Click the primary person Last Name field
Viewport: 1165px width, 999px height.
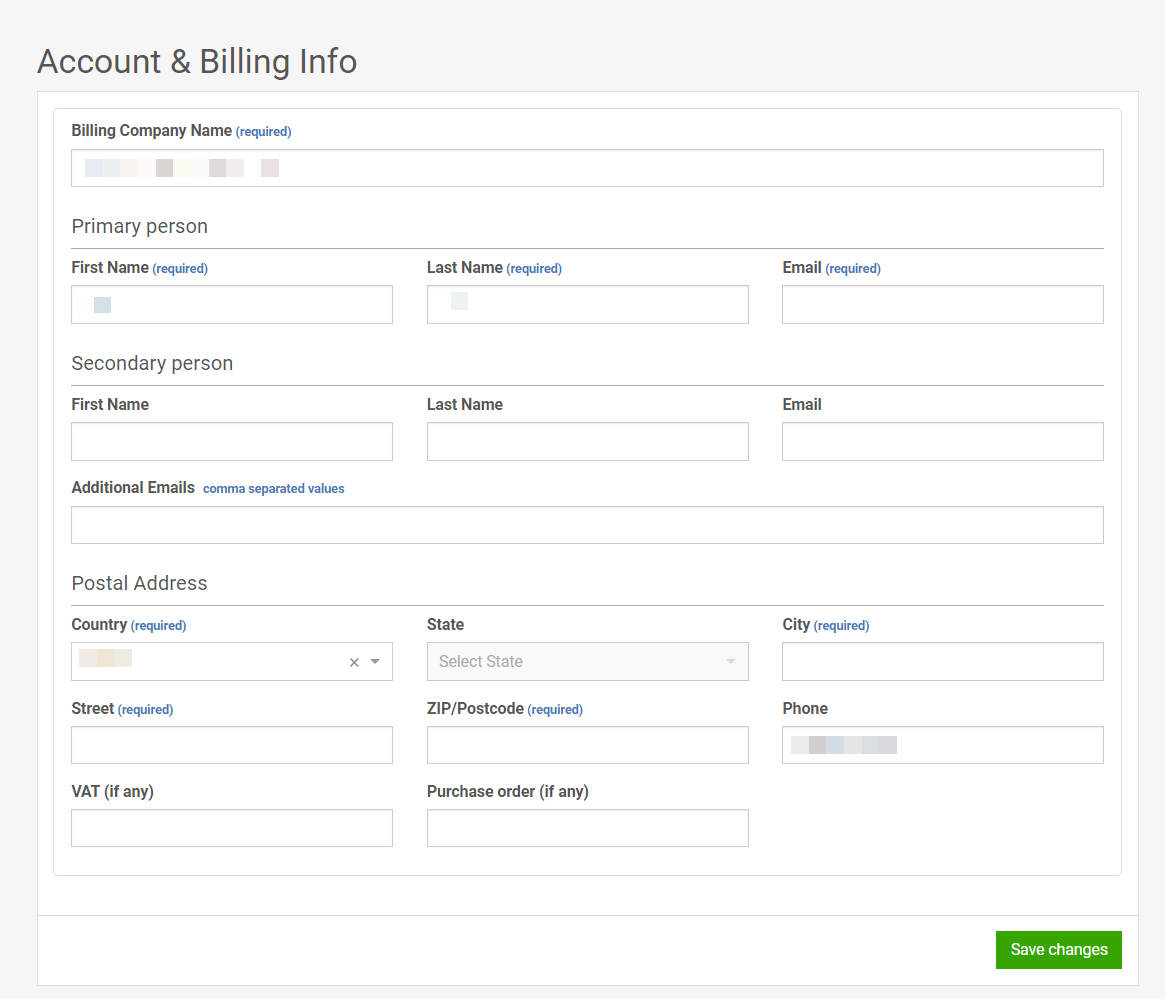point(587,304)
